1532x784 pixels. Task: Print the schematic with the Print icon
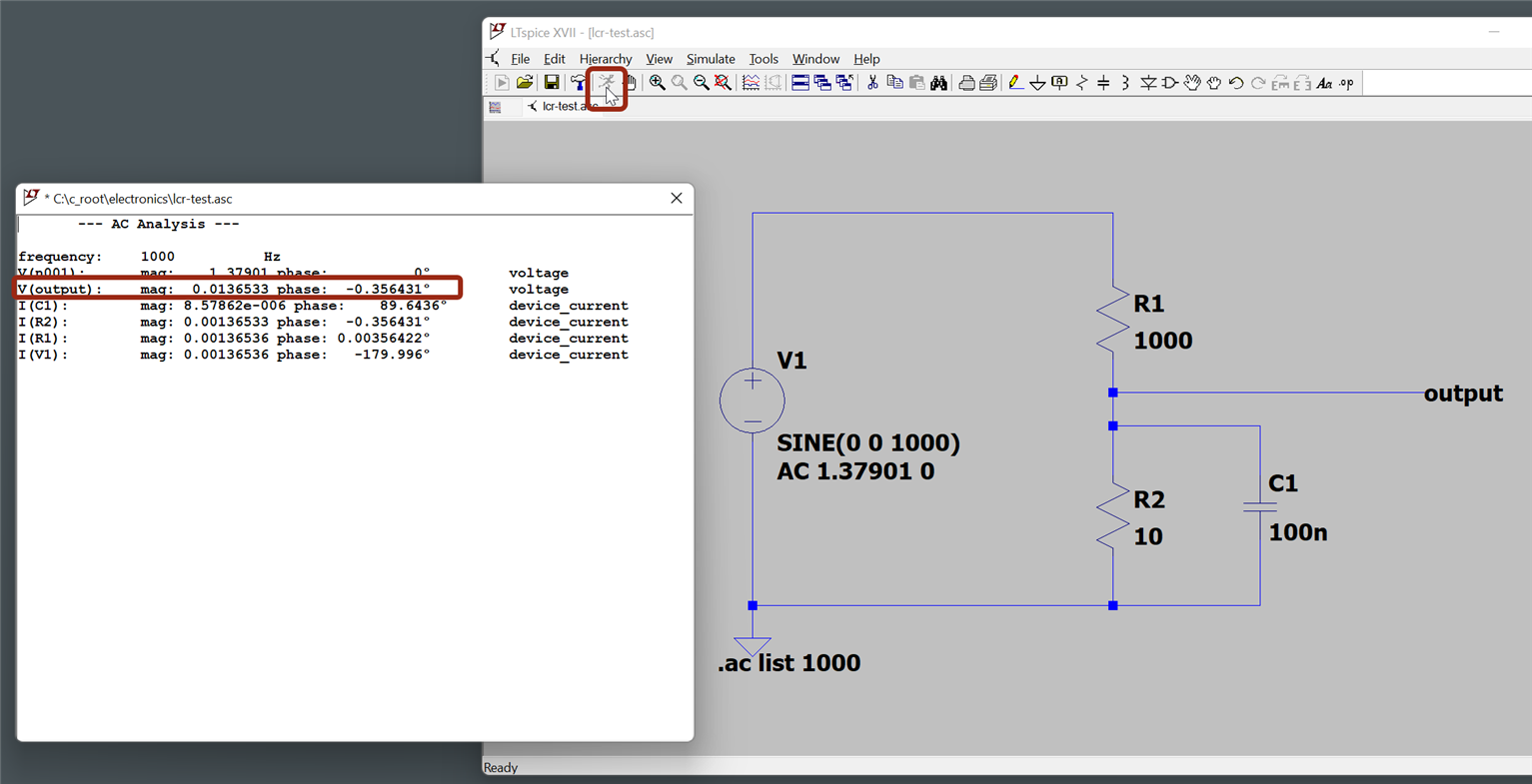pyautogui.click(x=988, y=83)
